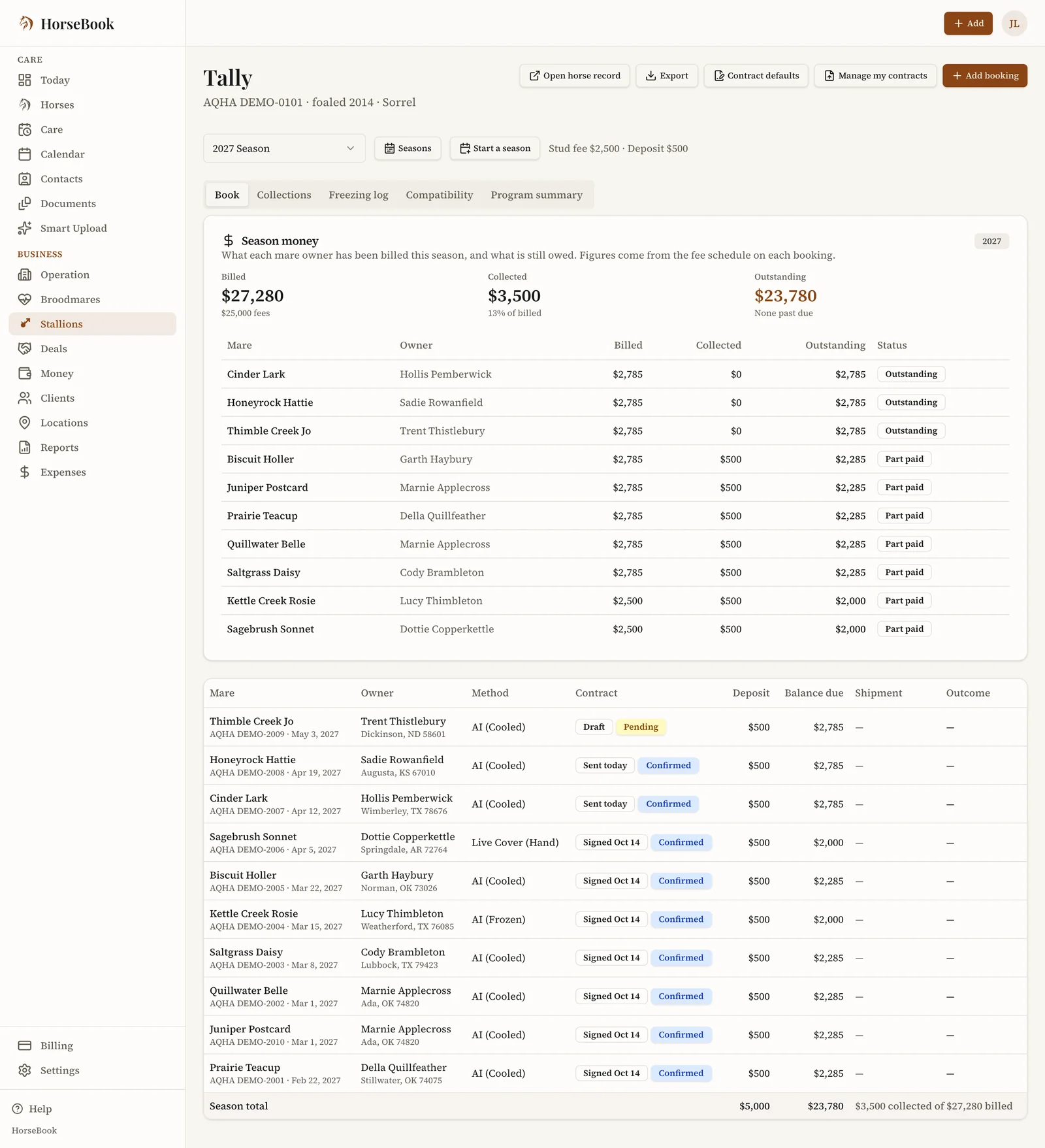Click the Today grid icon in sidebar
Screen dimensions: 1045x1148
click(x=25, y=80)
